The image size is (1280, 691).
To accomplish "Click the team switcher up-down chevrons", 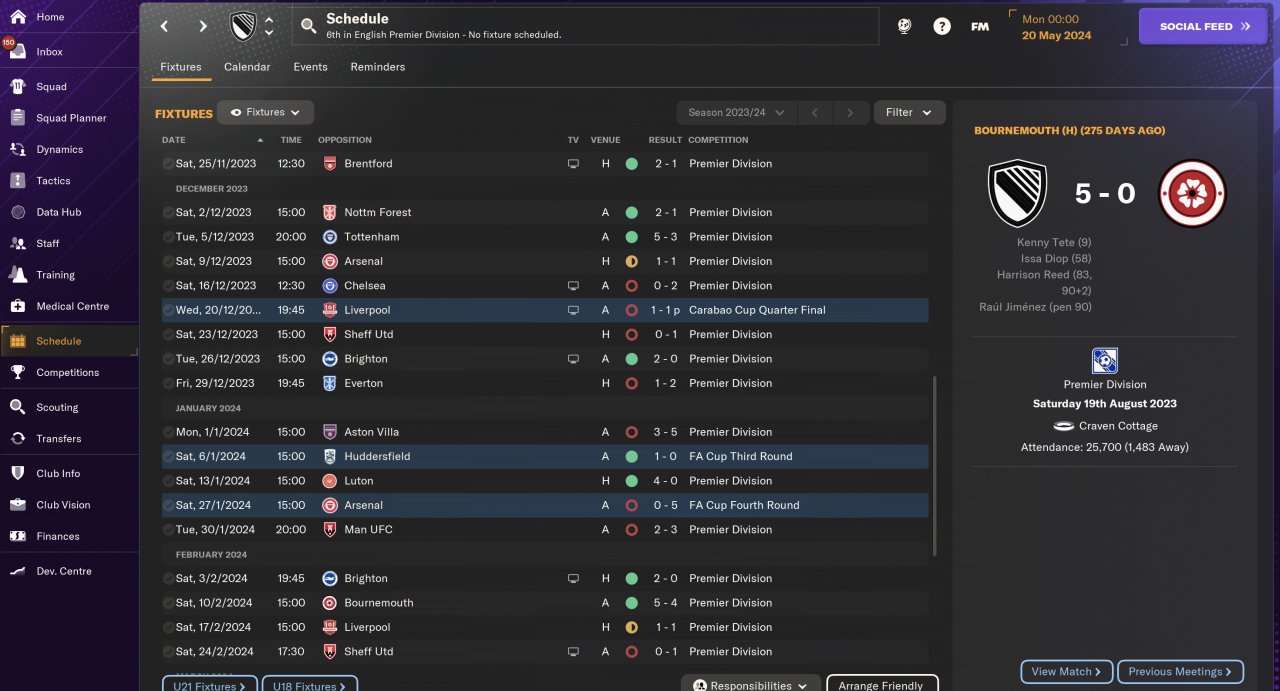I will [x=268, y=26].
